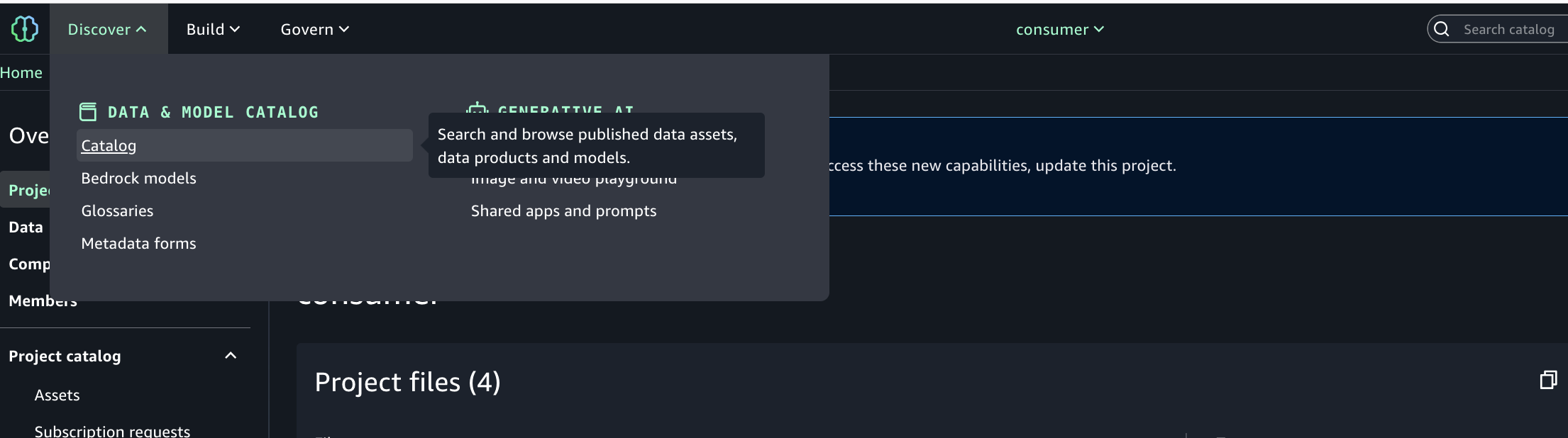Collapse the Discover menu

pos(107,29)
